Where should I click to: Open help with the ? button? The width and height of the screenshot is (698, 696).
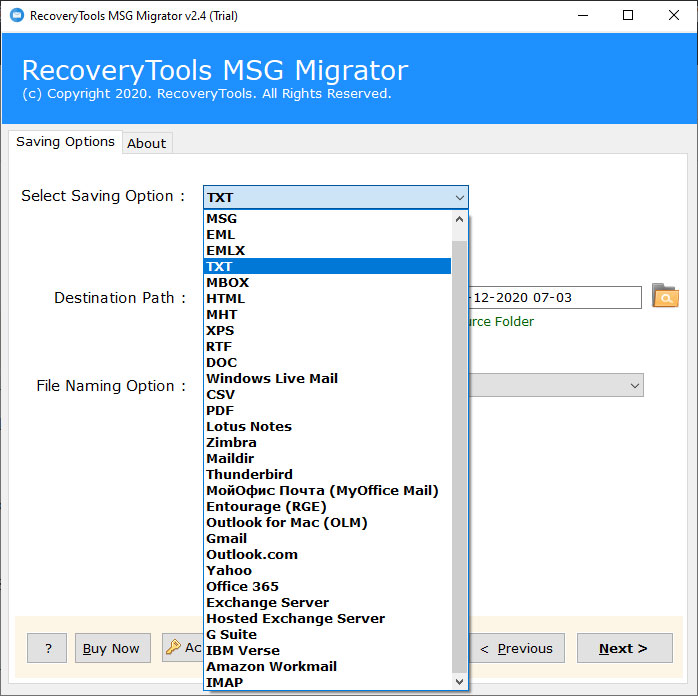[47, 648]
